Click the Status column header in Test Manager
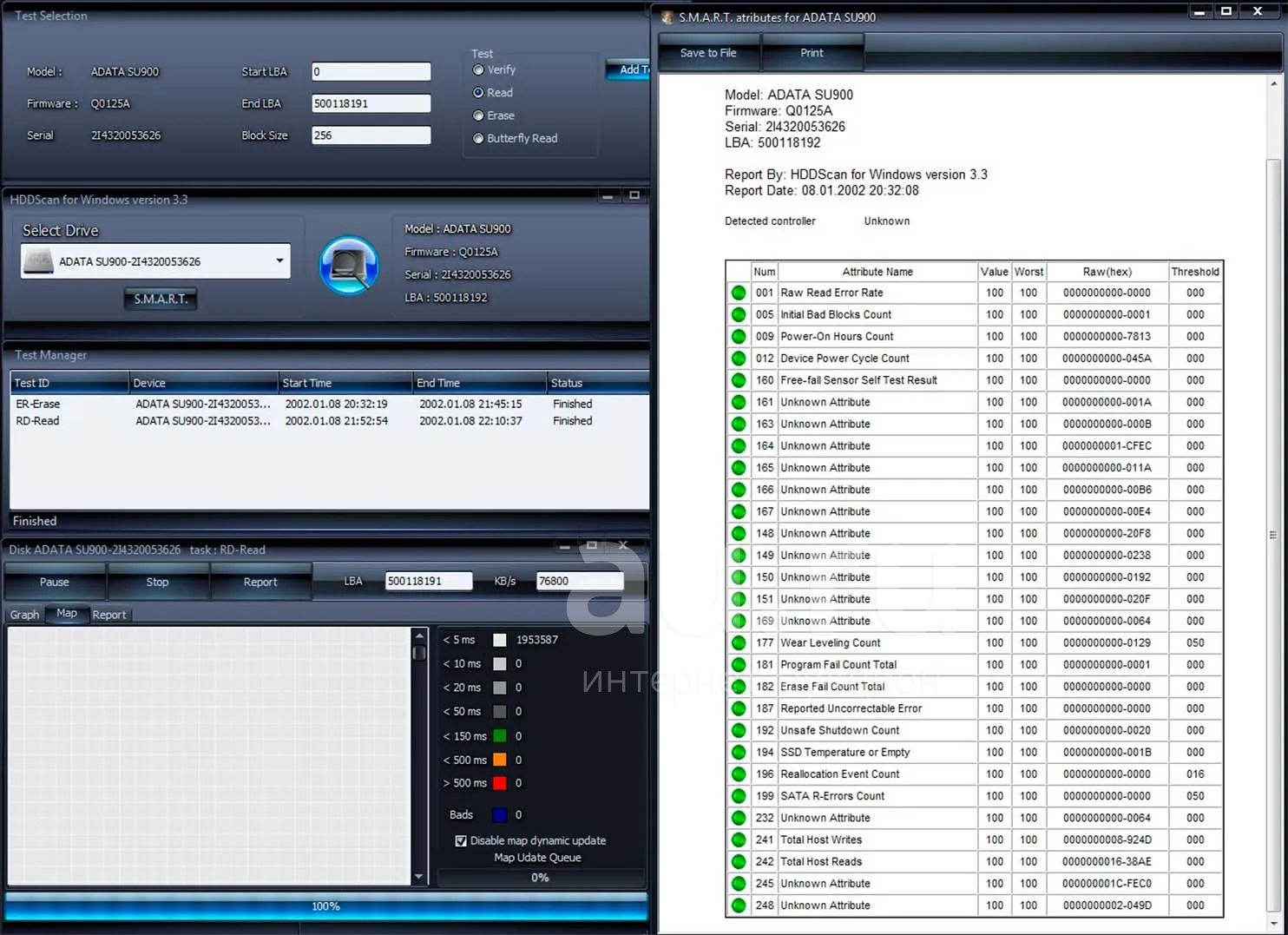Viewport: 1288px width, 935px height. pos(597,383)
